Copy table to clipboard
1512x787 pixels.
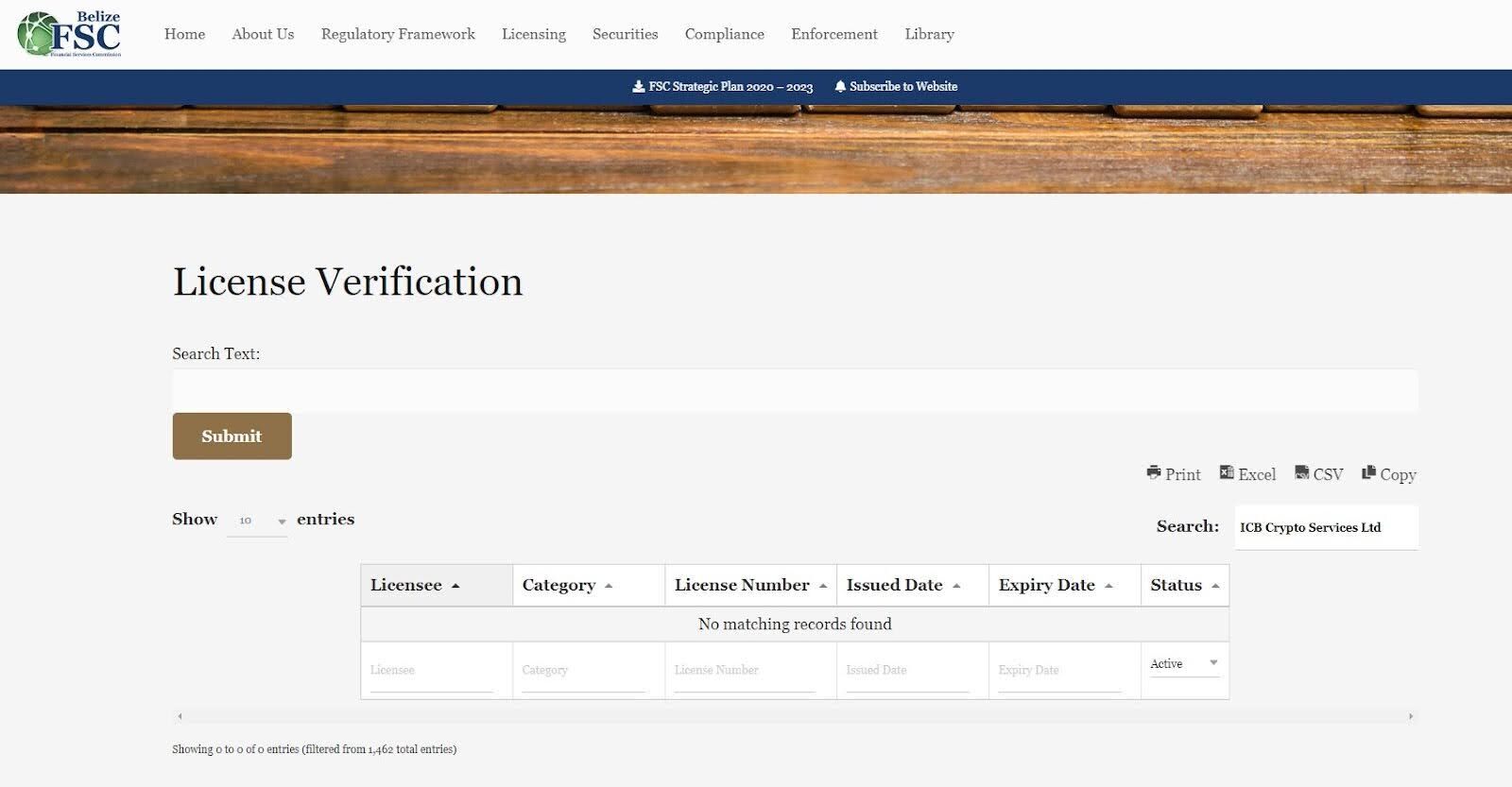pos(1389,473)
